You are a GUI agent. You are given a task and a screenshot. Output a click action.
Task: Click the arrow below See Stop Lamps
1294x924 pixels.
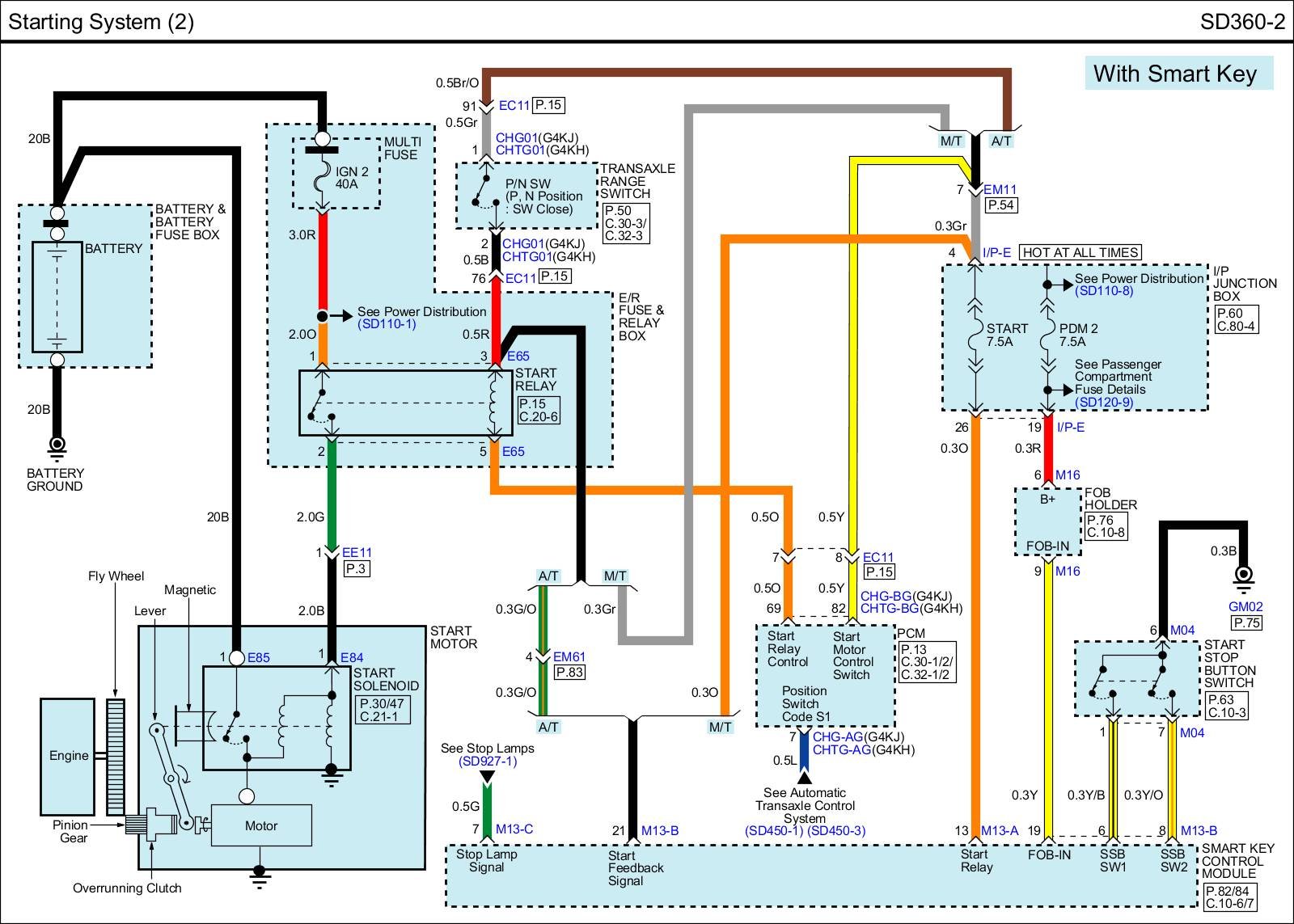pyautogui.click(x=487, y=778)
